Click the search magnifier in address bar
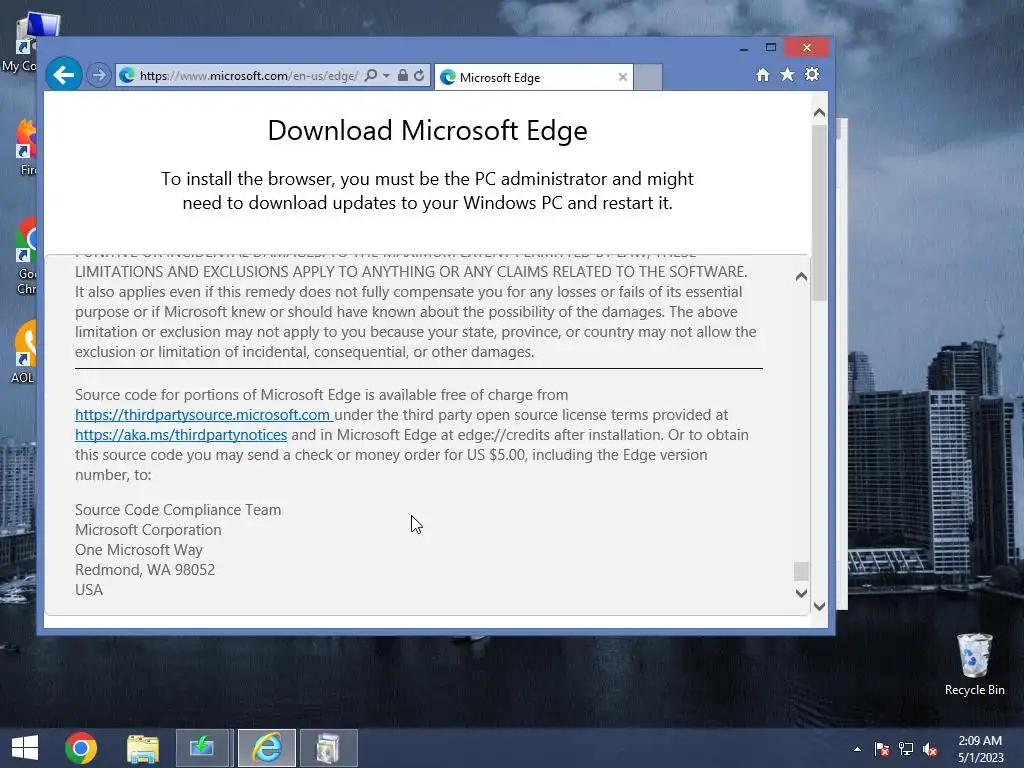Viewport: 1024px width, 768px height. (x=371, y=76)
